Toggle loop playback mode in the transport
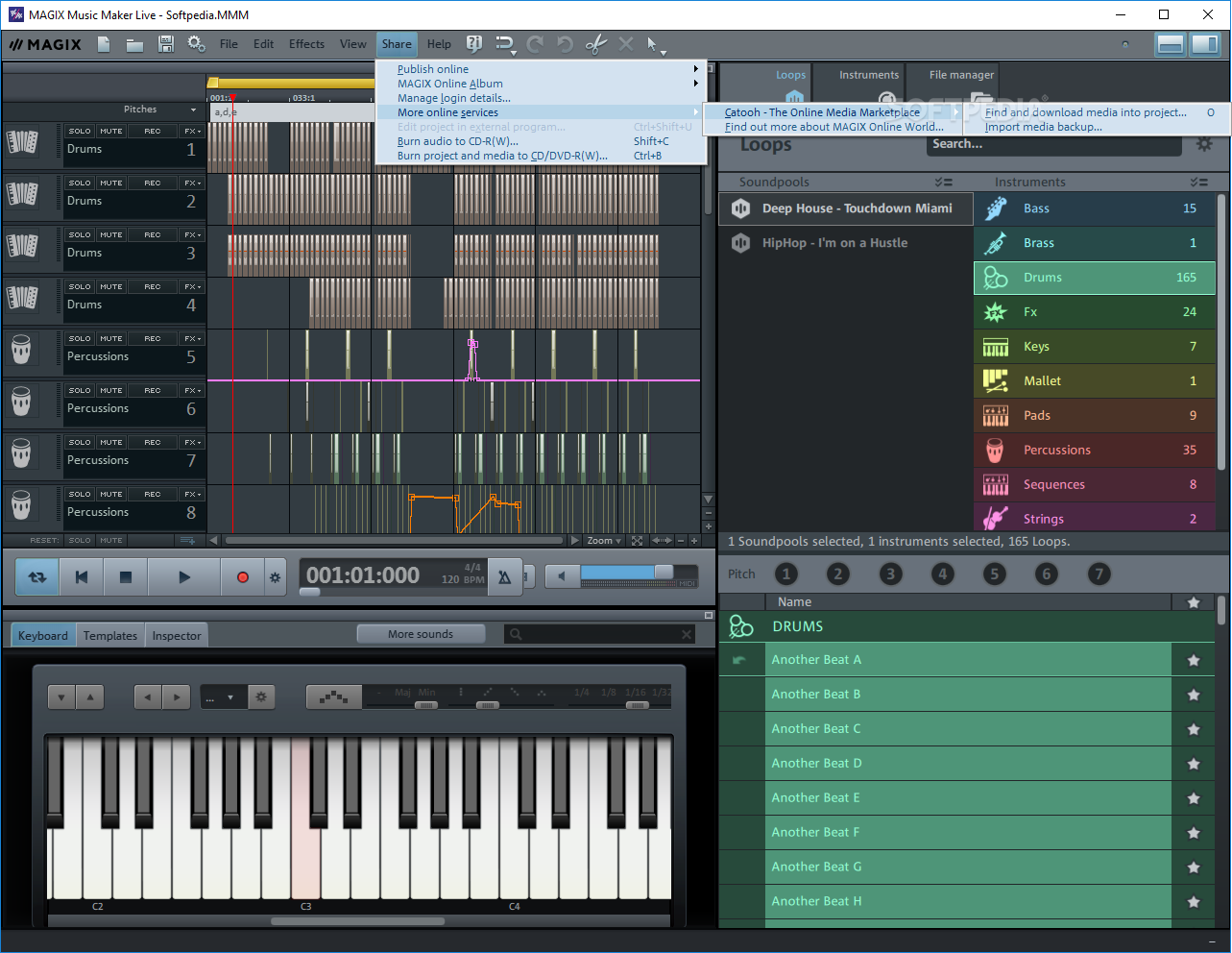Viewport: 1232px width, 953px height. point(37,577)
